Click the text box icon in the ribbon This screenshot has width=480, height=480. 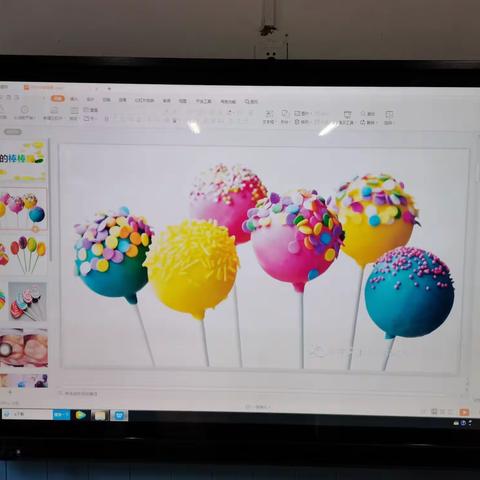[269, 114]
